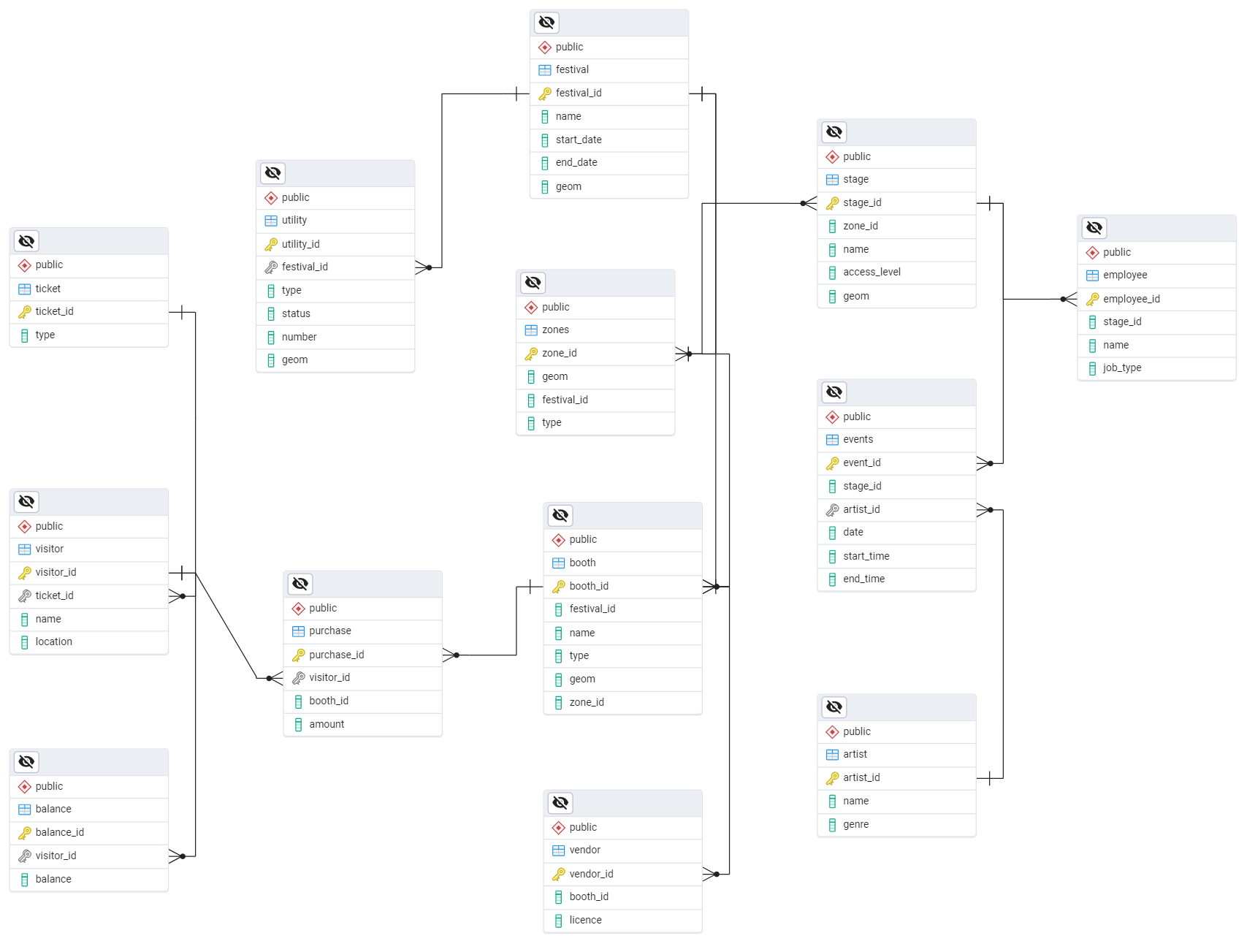The height and width of the screenshot is (952, 1255).
Task: Click the column icon next to booth geom
Action: coord(559,679)
